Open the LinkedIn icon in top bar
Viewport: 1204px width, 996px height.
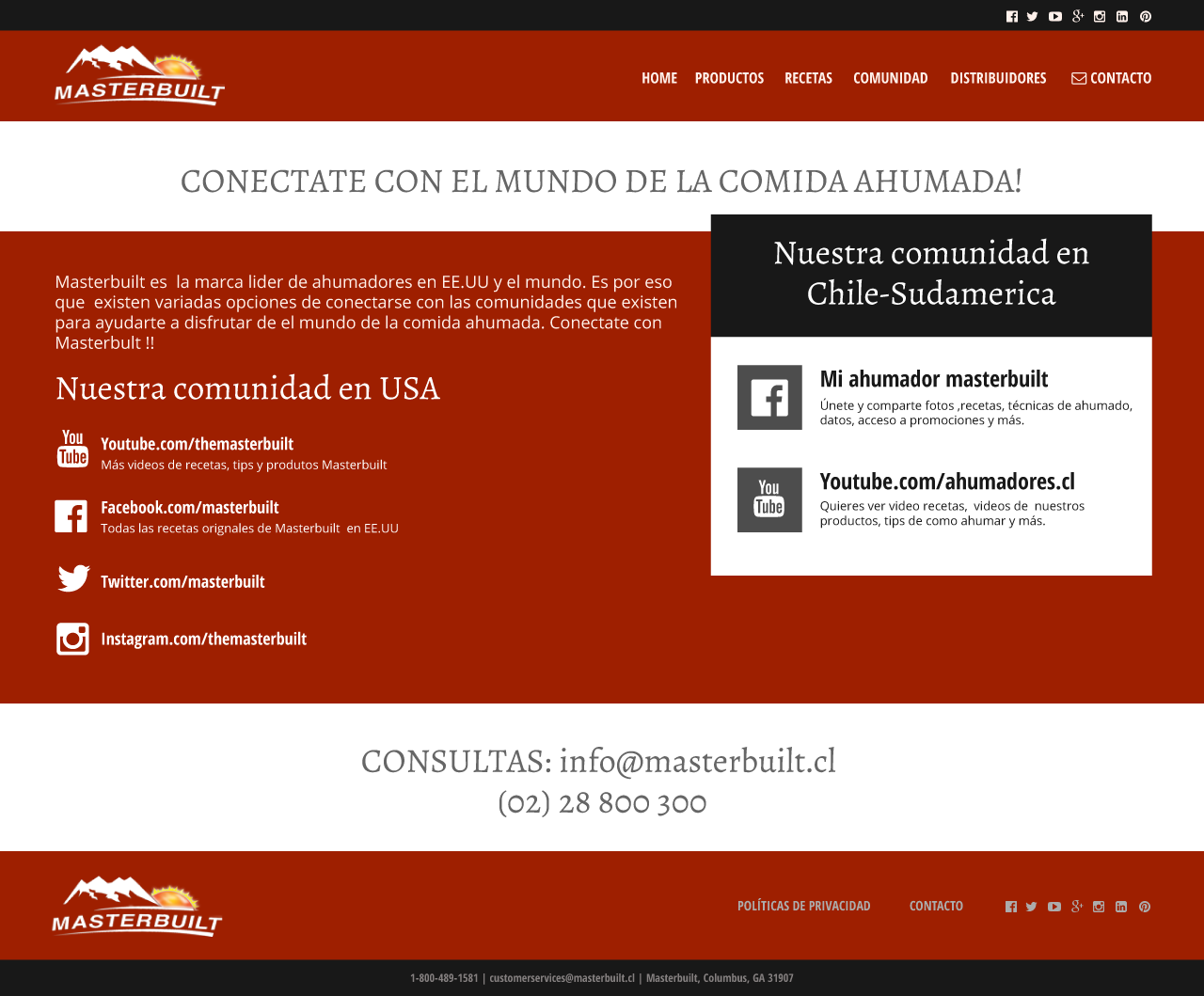coord(1122,16)
